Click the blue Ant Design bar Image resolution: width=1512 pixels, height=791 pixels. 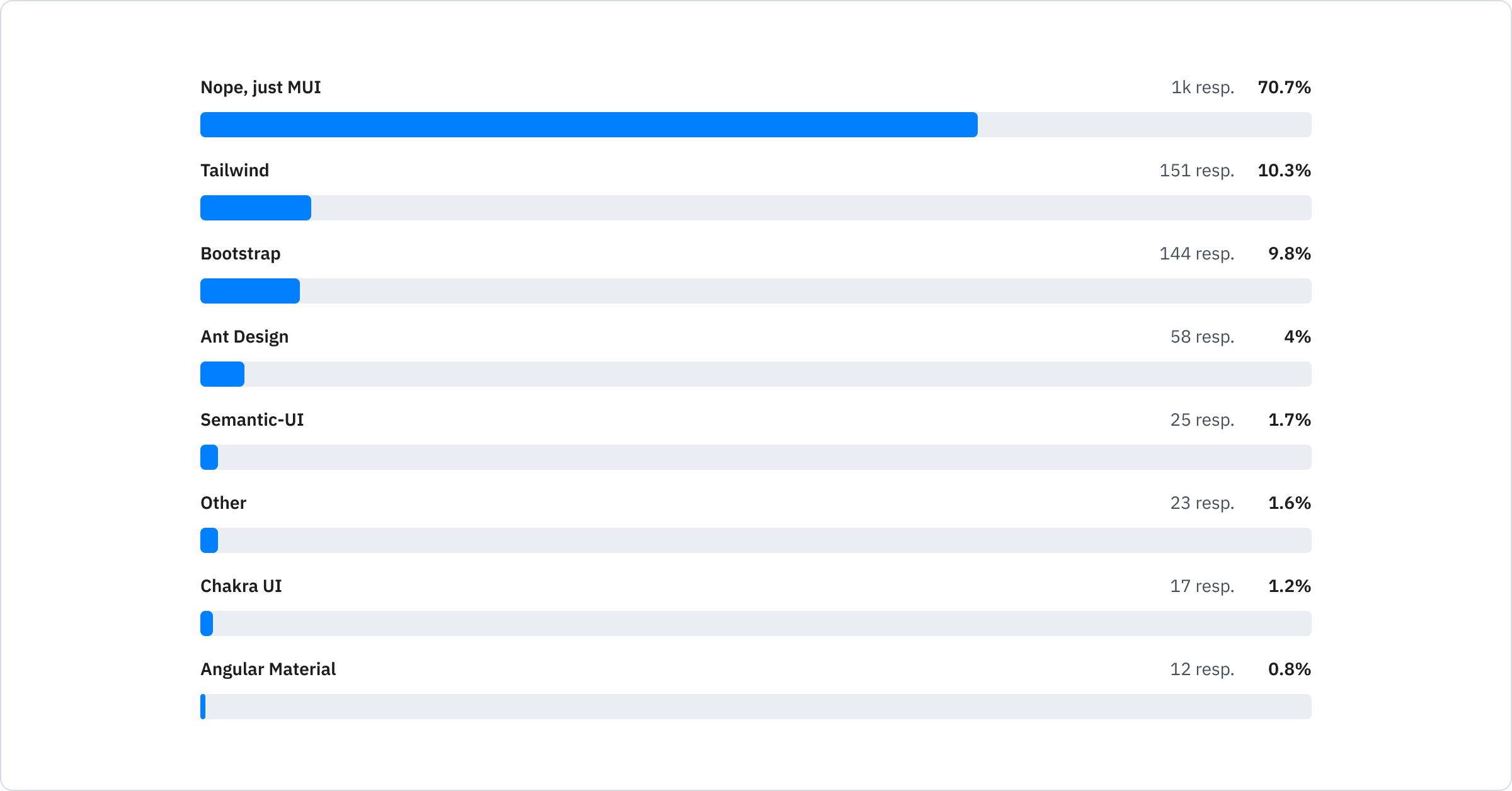point(222,374)
